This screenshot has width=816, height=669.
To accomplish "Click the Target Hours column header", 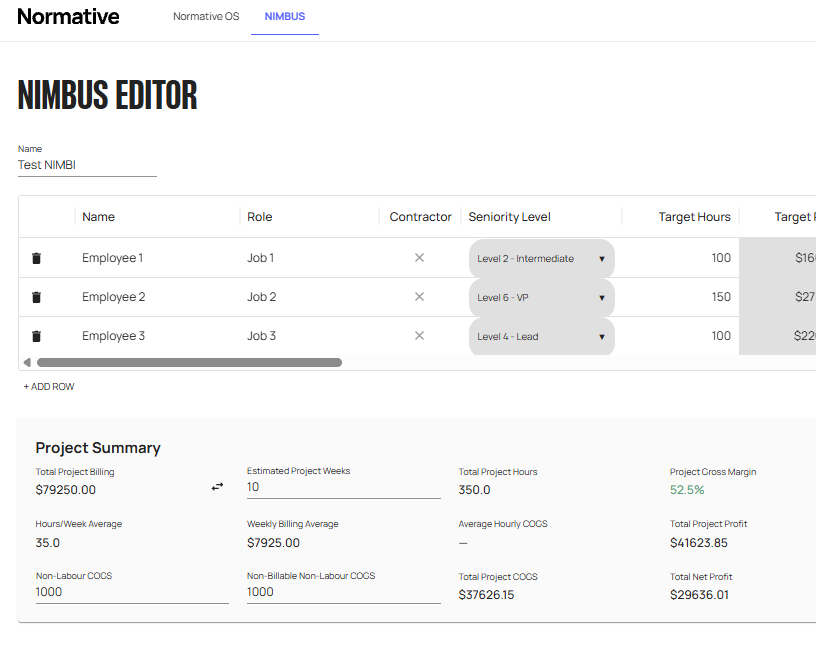I will coord(694,217).
